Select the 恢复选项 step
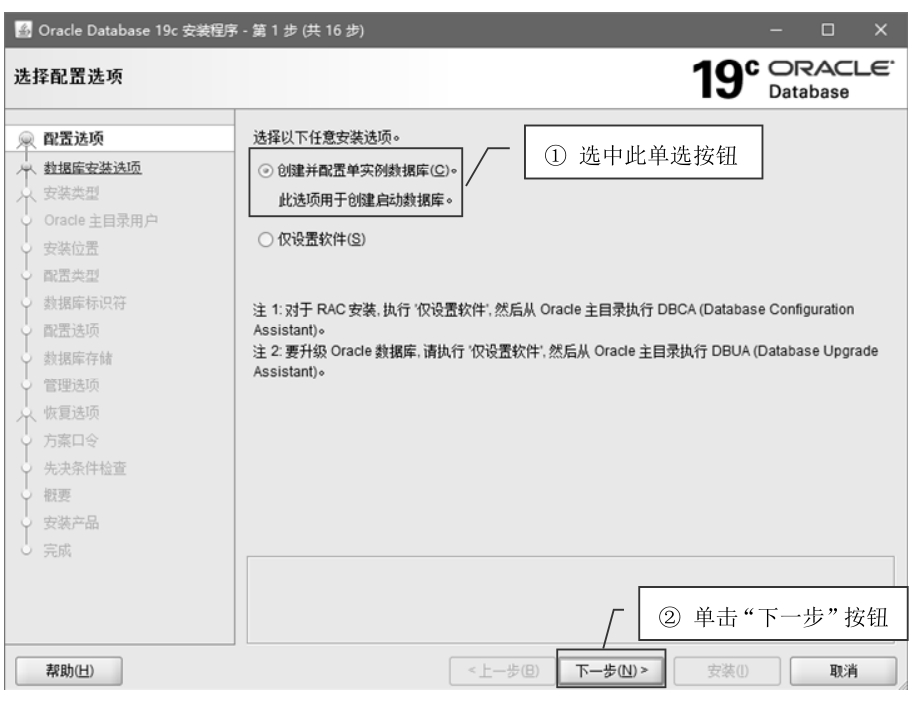Screen dimensions: 924x707 [x=71, y=413]
